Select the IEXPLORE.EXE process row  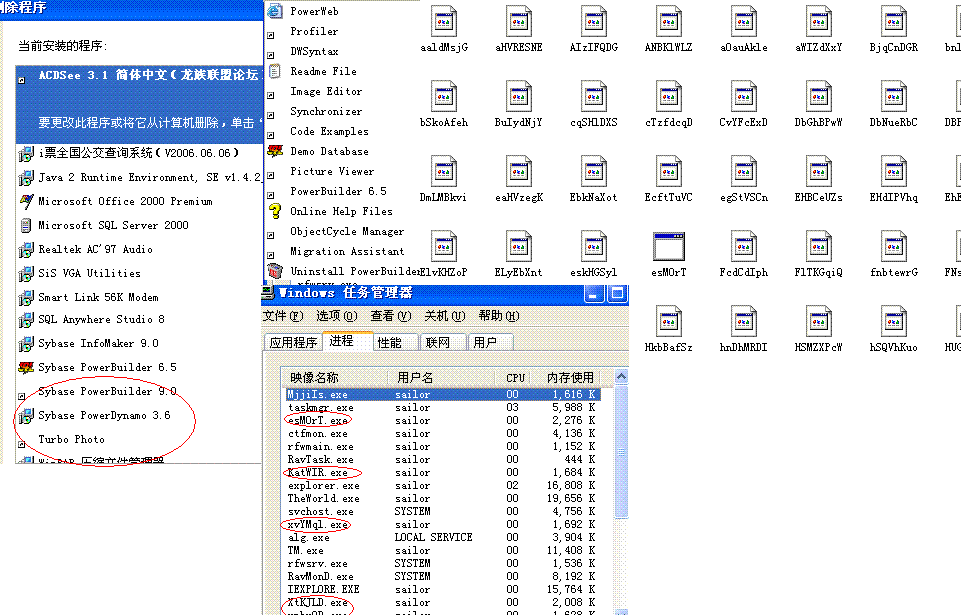click(x=443, y=590)
